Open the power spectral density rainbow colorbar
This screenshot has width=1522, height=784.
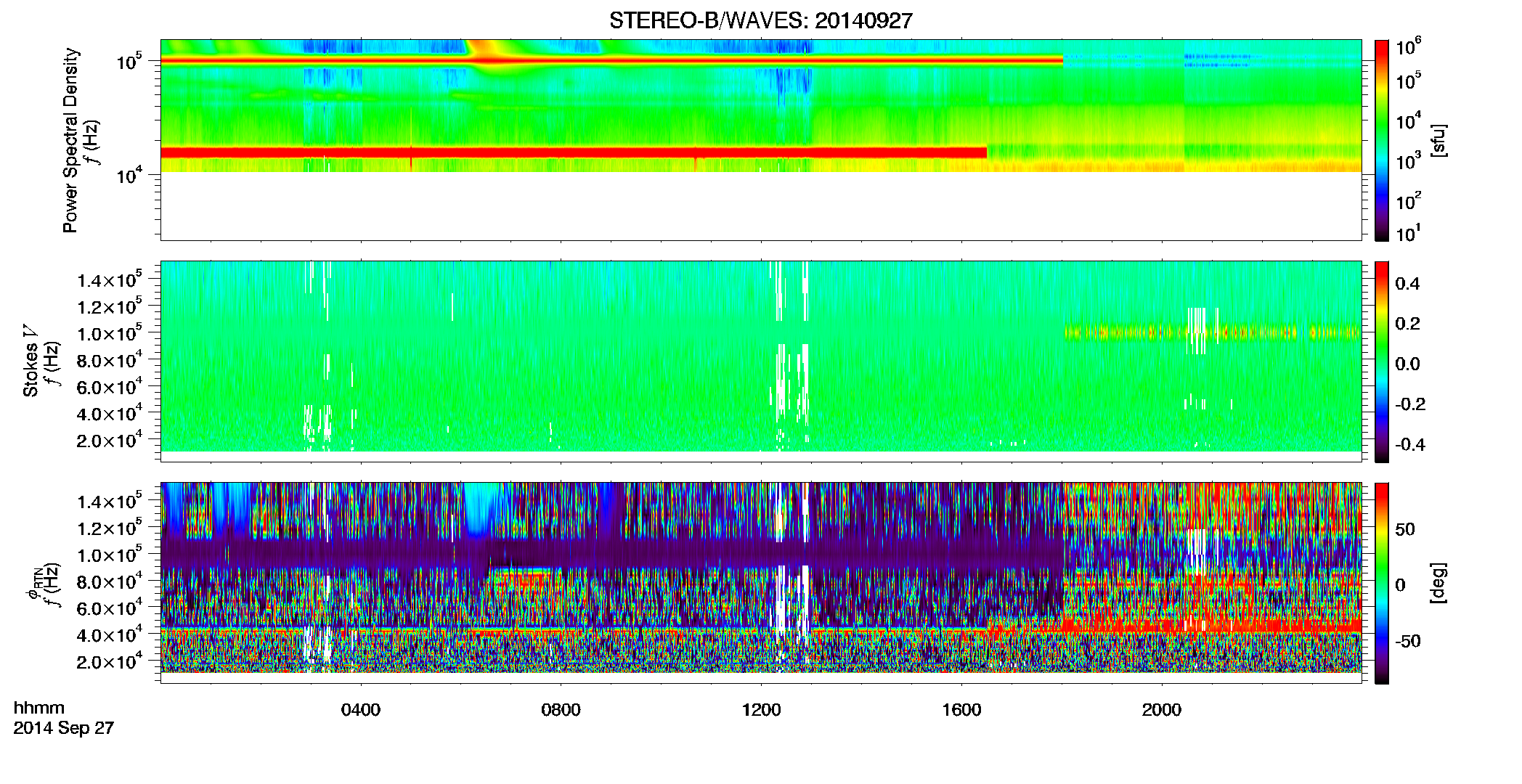click(x=1382, y=140)
